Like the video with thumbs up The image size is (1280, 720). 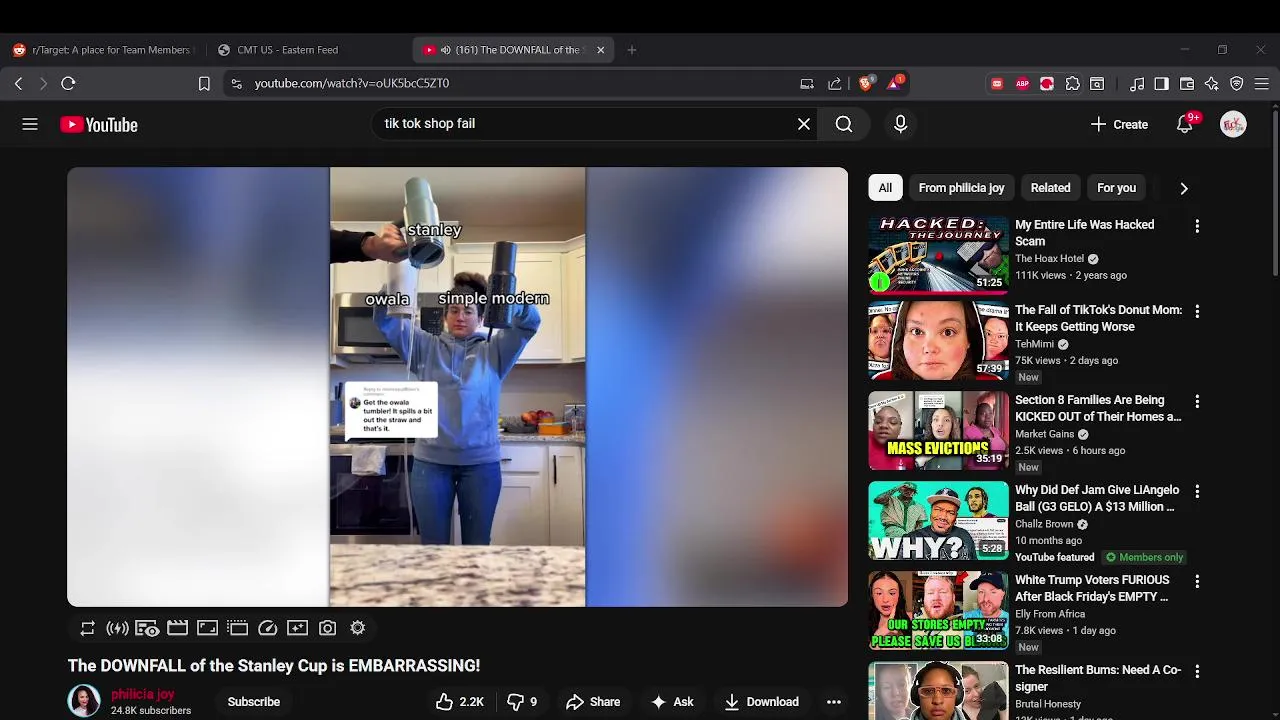click(460, 702)
